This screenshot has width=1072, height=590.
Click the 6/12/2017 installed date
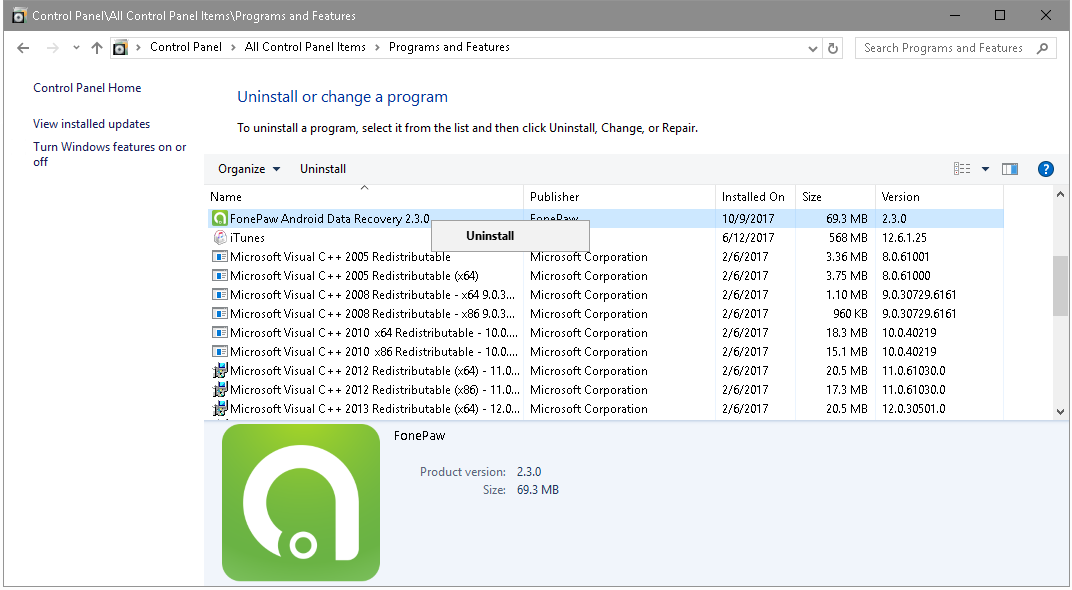point(748,238)
